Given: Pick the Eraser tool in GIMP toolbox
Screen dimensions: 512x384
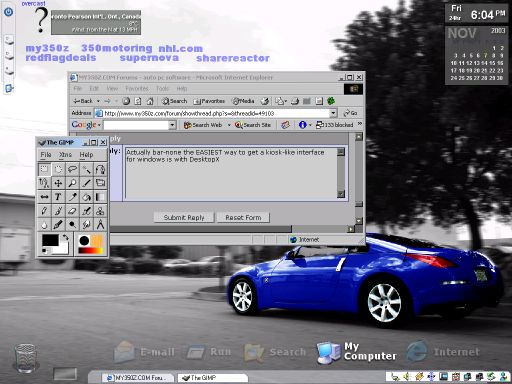Looking at the screenshot, I should [72, 211].
